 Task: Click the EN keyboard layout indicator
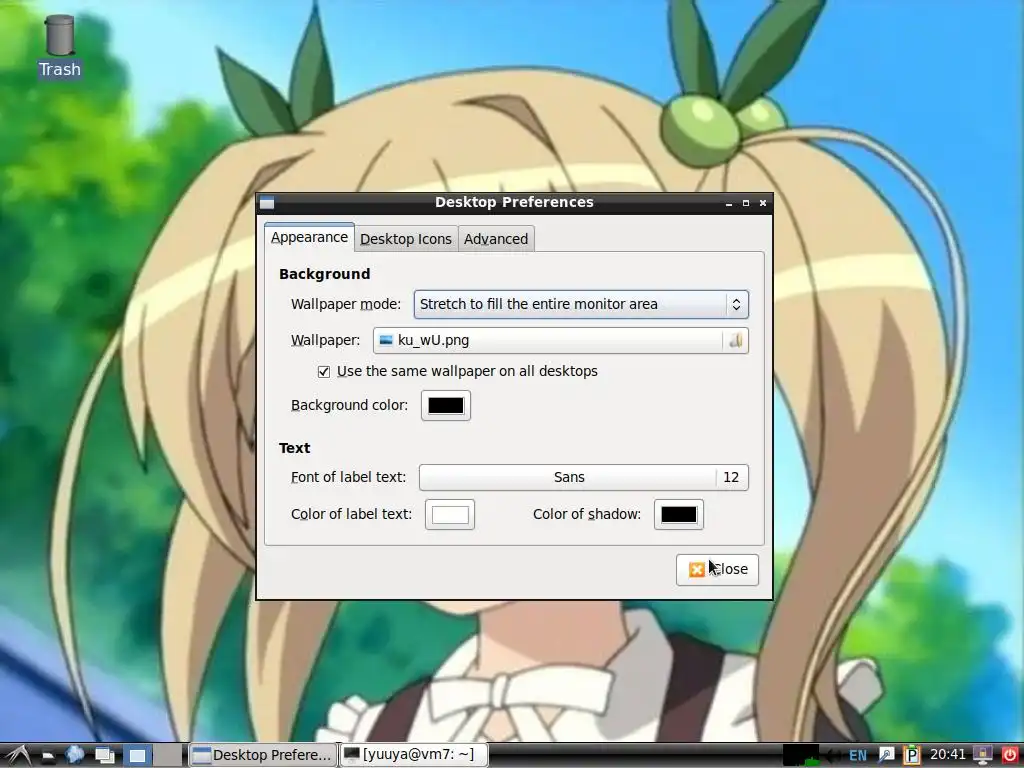tap(857, 756)
